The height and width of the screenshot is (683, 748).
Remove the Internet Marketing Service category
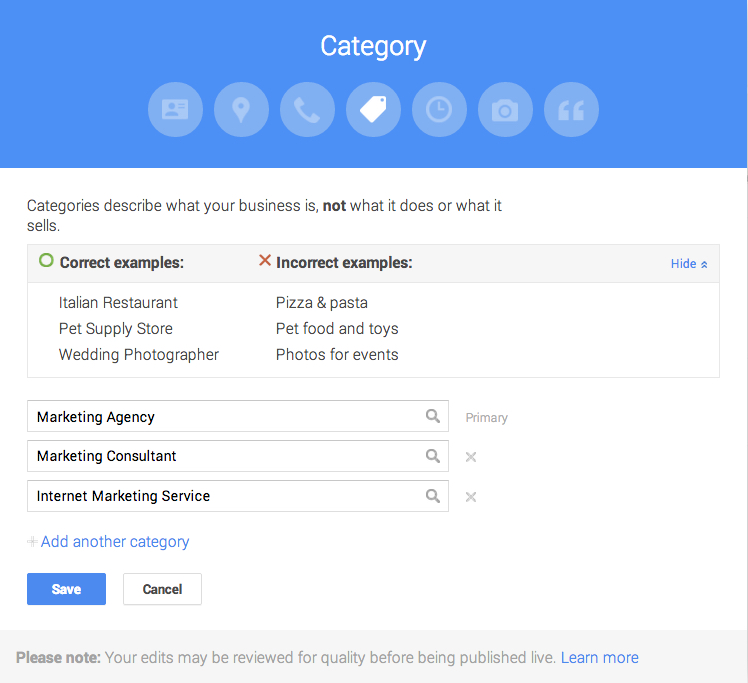[x=471, y=497]
